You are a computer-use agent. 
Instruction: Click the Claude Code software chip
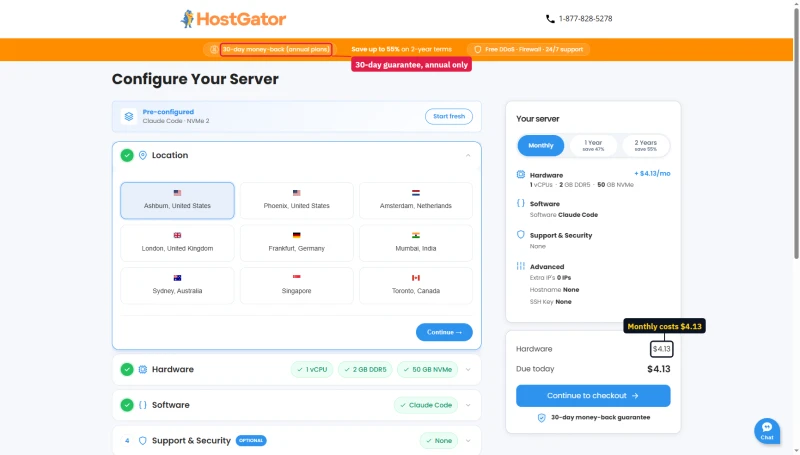pos(426,405)
